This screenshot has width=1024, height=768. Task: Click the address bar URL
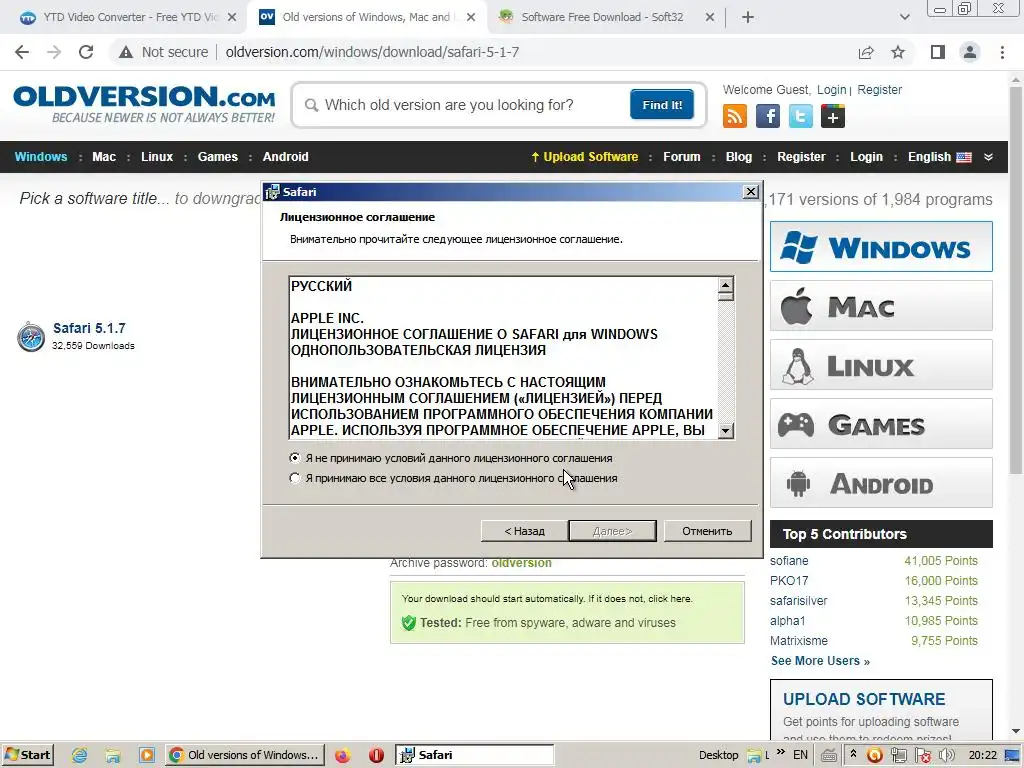coord(372,52)
